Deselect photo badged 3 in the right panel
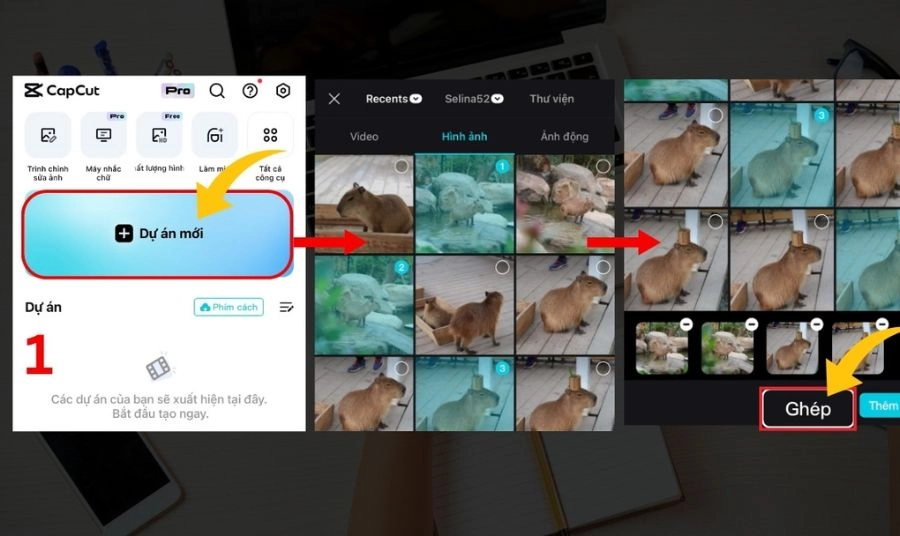The height and width of the screenshot is (536, 900). (x=821, y=115)
